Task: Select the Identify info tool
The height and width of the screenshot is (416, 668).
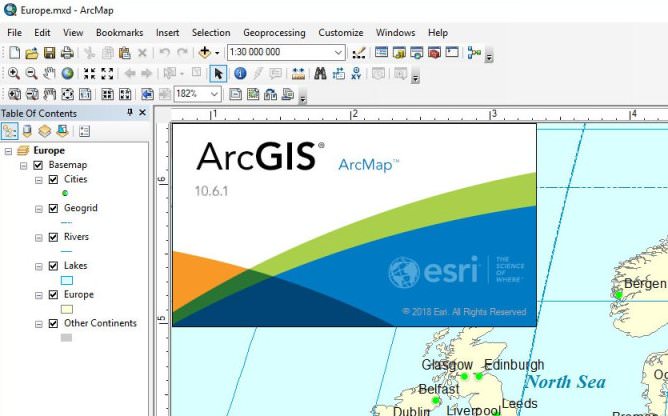Action: [x=240, y=73]
